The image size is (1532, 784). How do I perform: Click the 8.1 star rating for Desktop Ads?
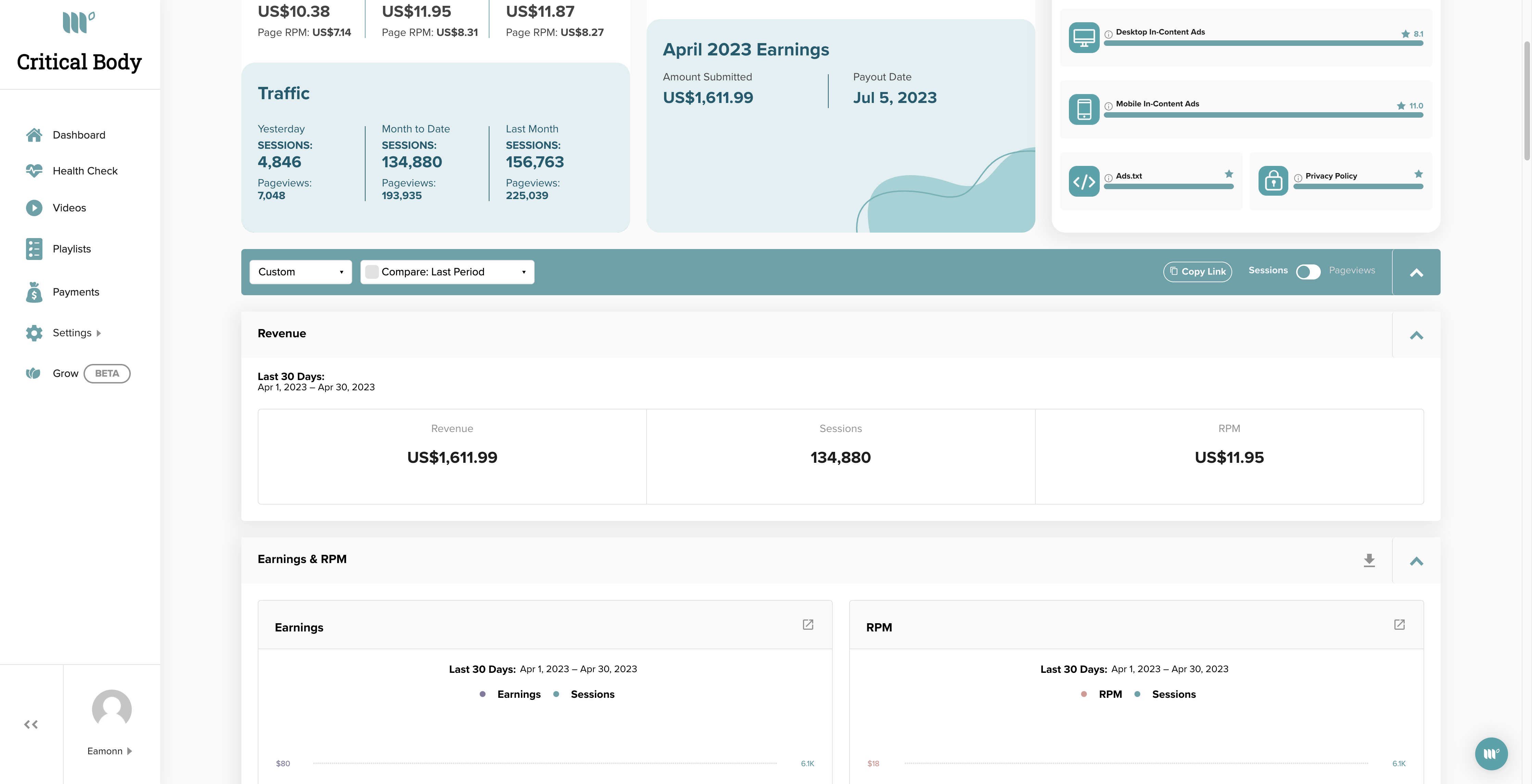(x=1413, y=34)
